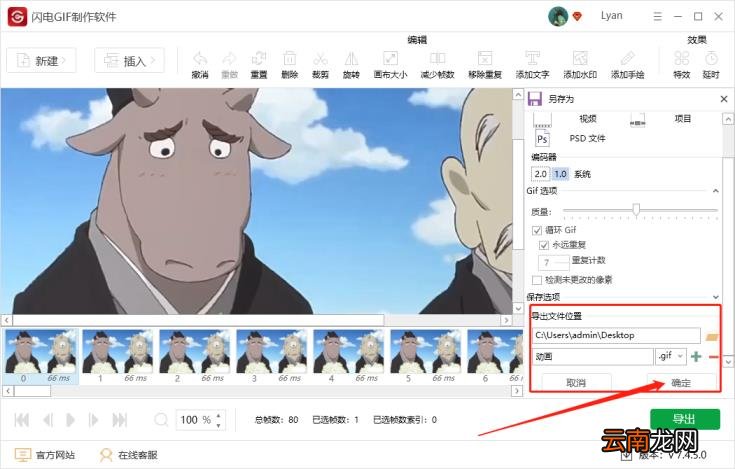735x469 pixels.
Task: Step to next frame
Action: coord(93,420)
